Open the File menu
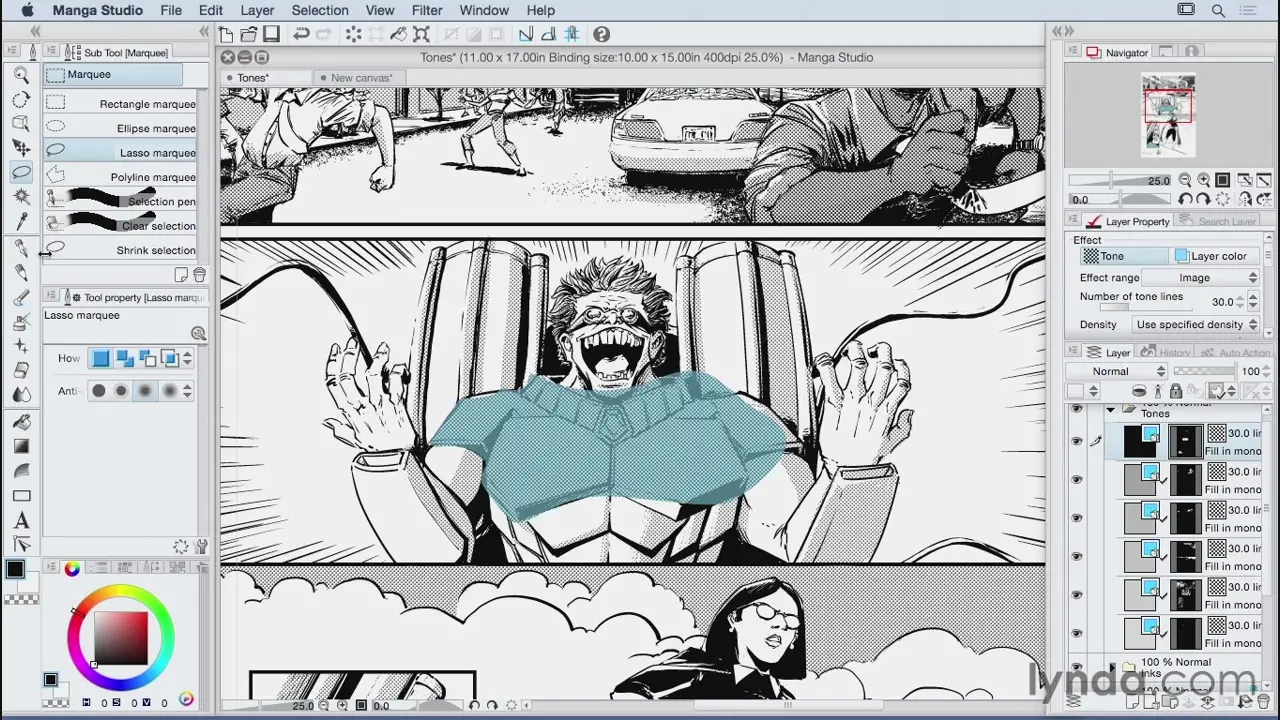The image size is (1280, 720). point(171,10)
